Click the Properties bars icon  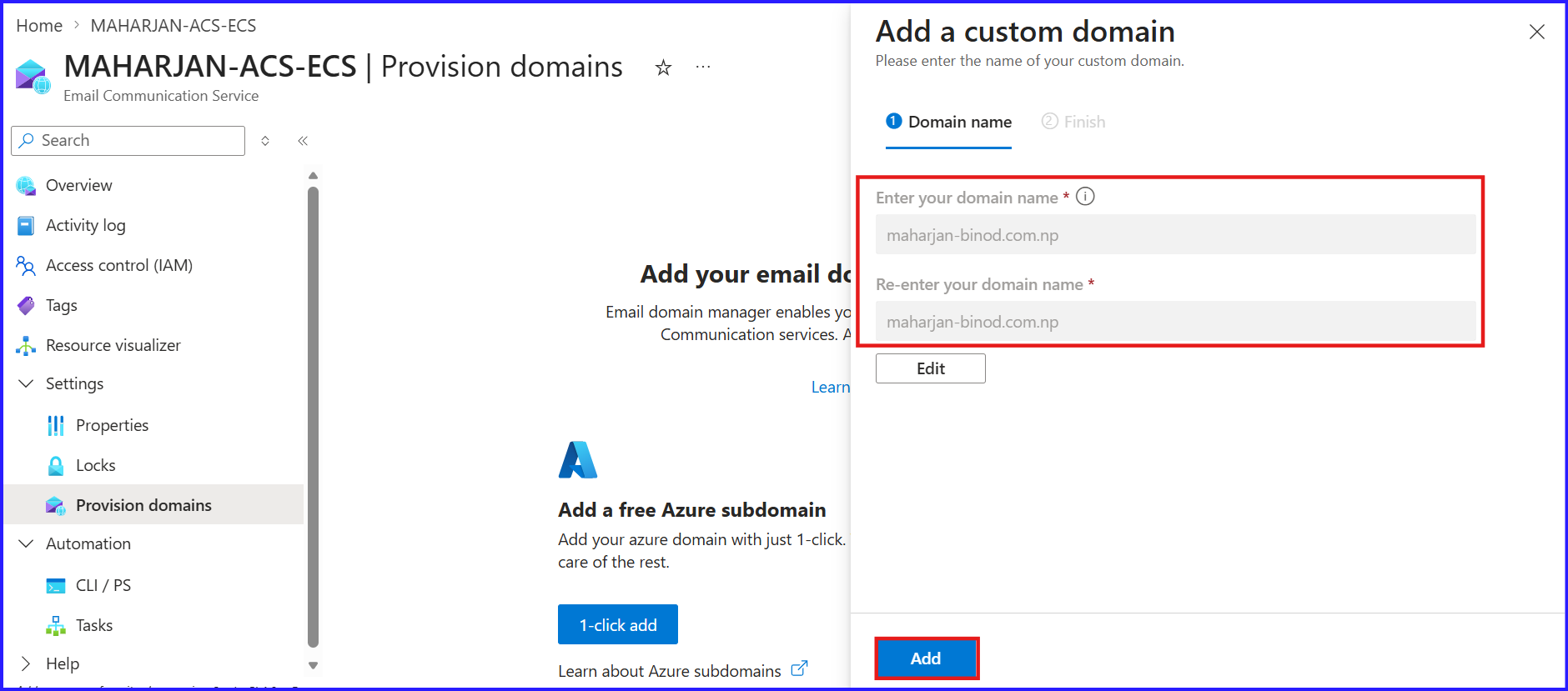coord(56,426)
